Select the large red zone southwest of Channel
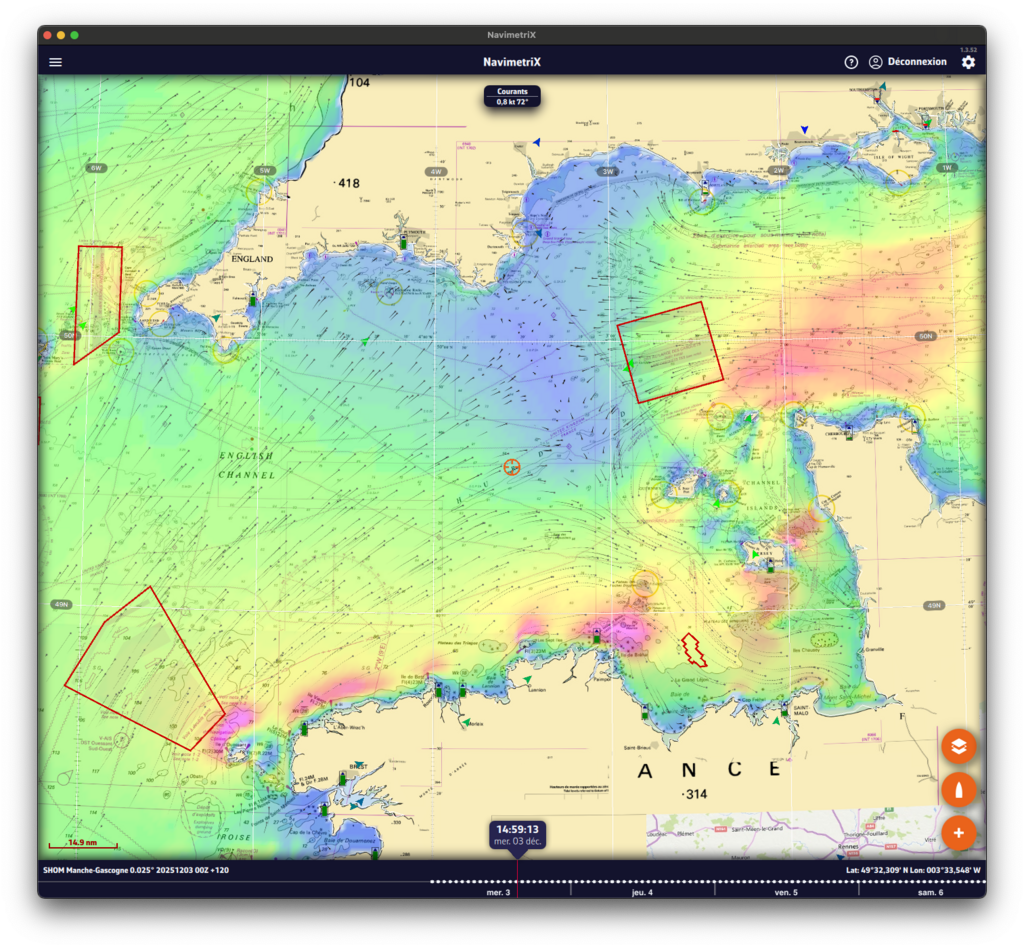The image size is (1024, 948). tap(144, 669)
